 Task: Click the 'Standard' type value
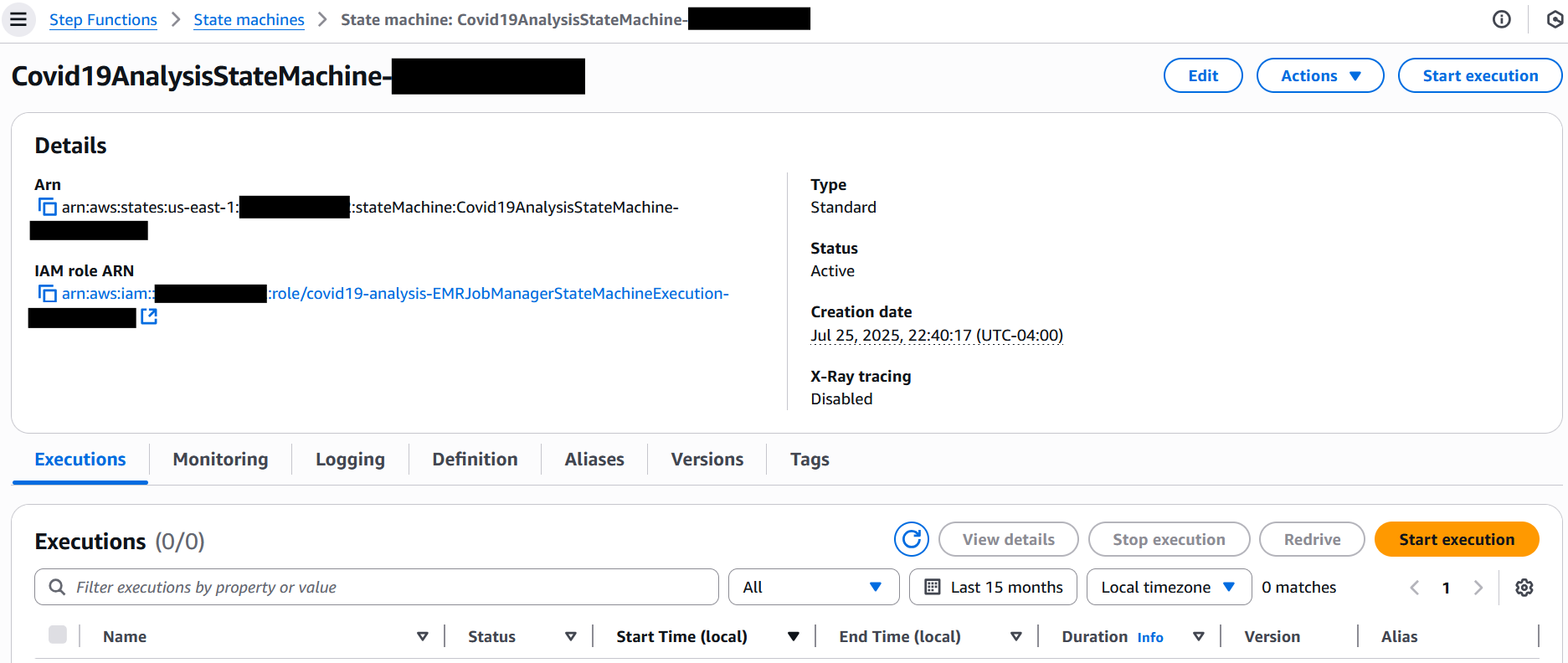[x=843, y=207]
